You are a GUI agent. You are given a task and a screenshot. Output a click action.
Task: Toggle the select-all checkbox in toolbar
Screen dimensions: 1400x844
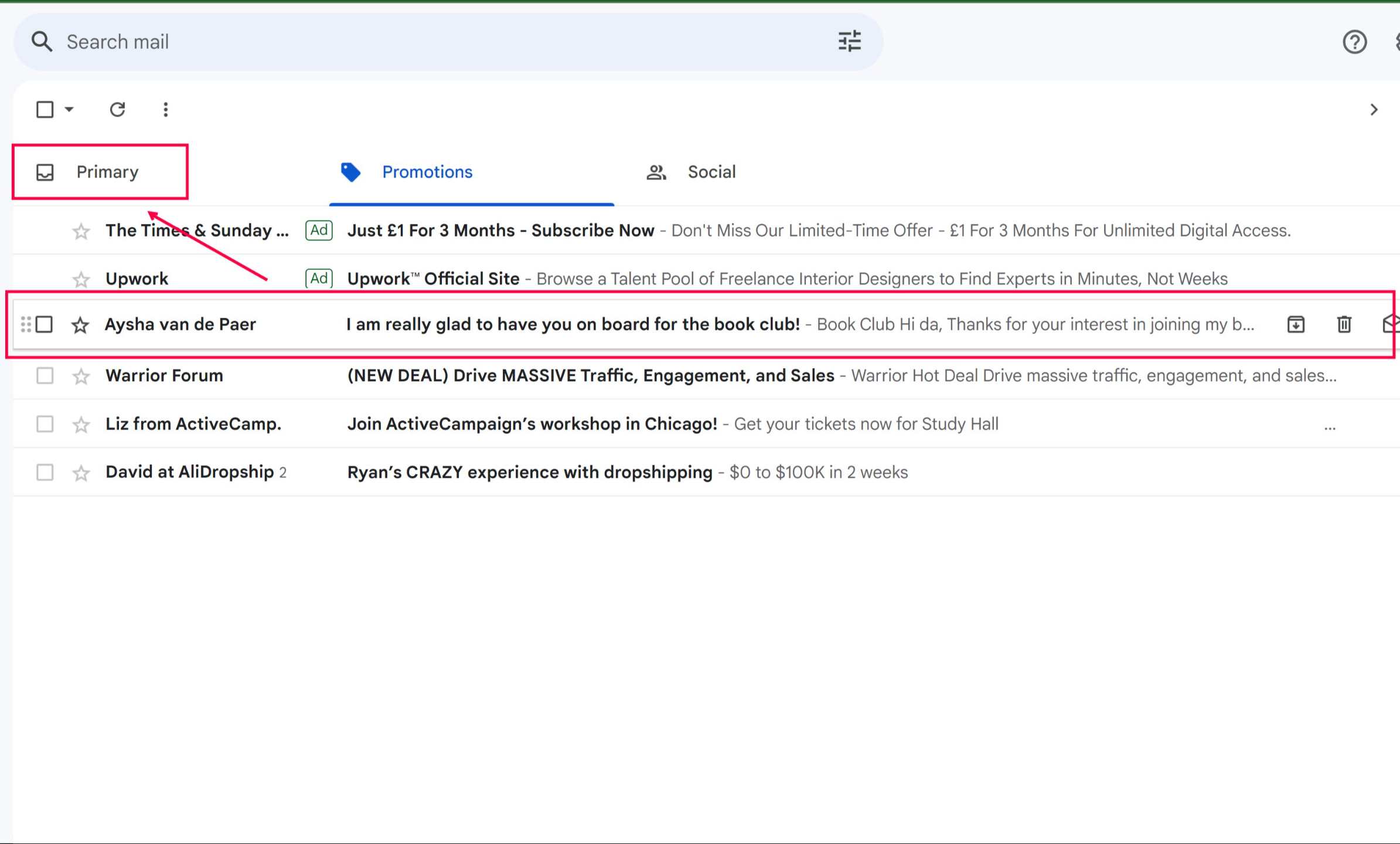[x=45, y=110]
